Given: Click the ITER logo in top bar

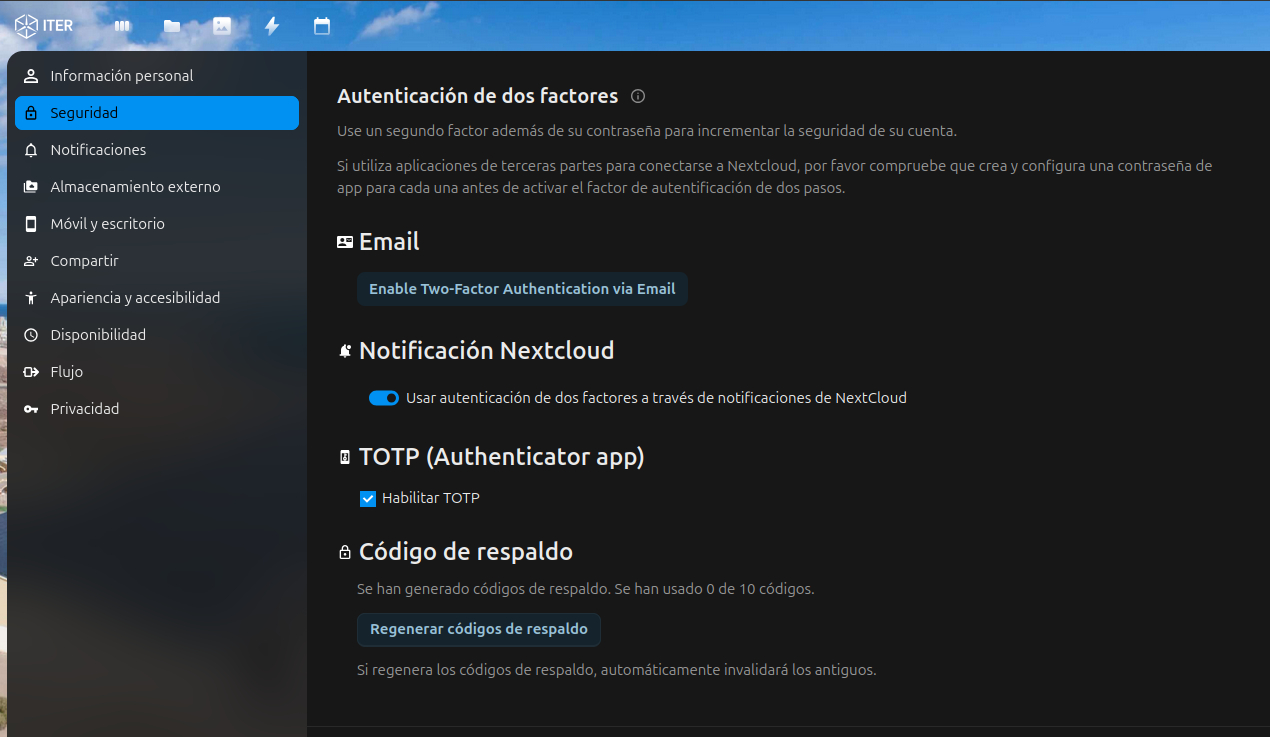Looking at the screenshot, I should [44, 26].
